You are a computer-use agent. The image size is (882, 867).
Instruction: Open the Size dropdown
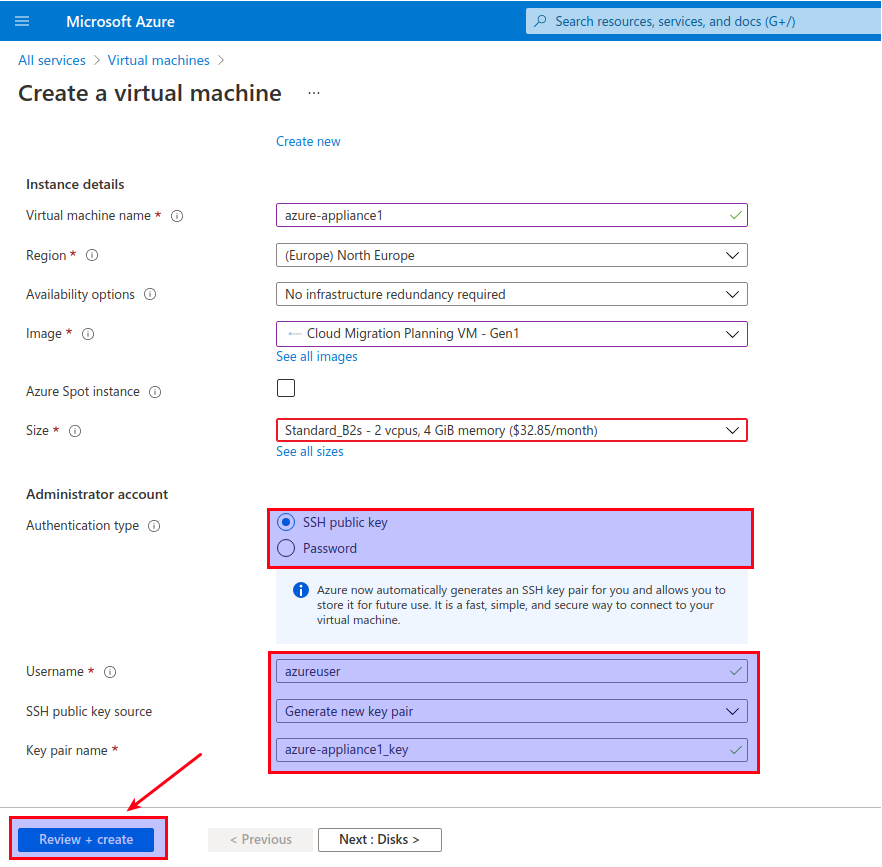511,430
